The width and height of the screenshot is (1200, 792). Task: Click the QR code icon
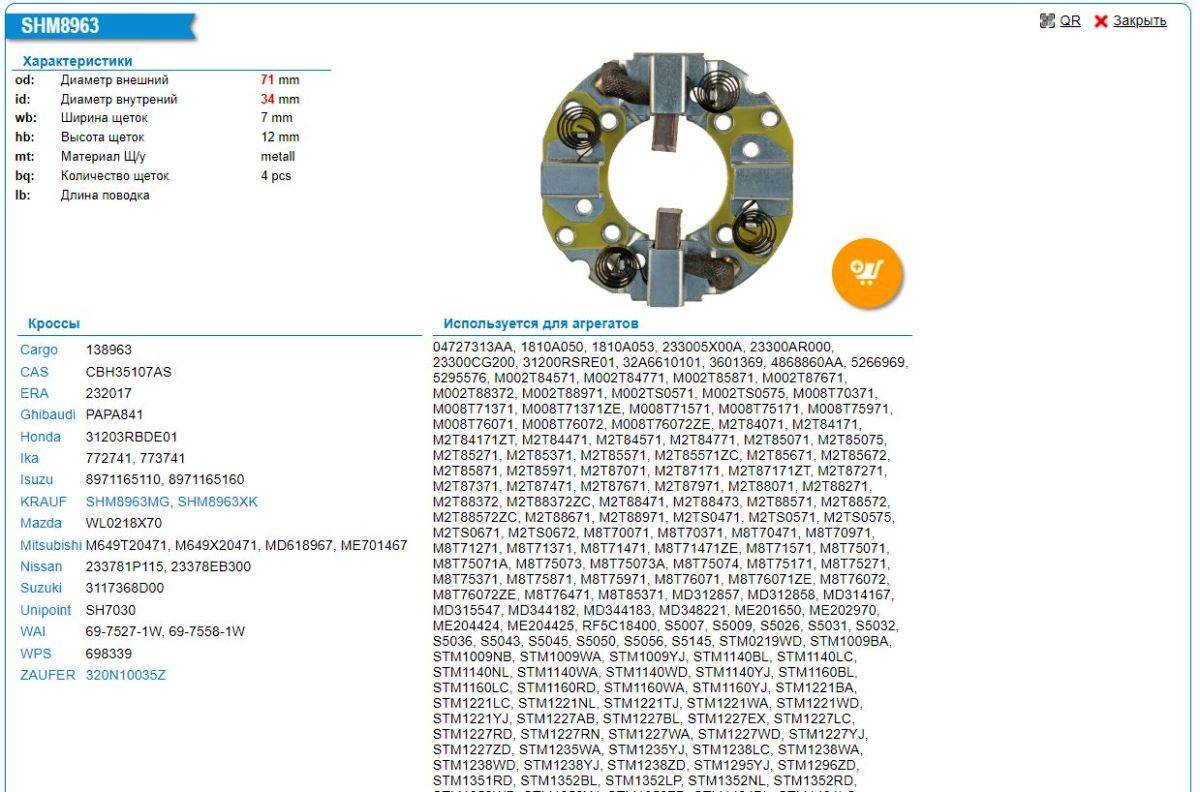pyautogui.click(x=1047, y=21)
